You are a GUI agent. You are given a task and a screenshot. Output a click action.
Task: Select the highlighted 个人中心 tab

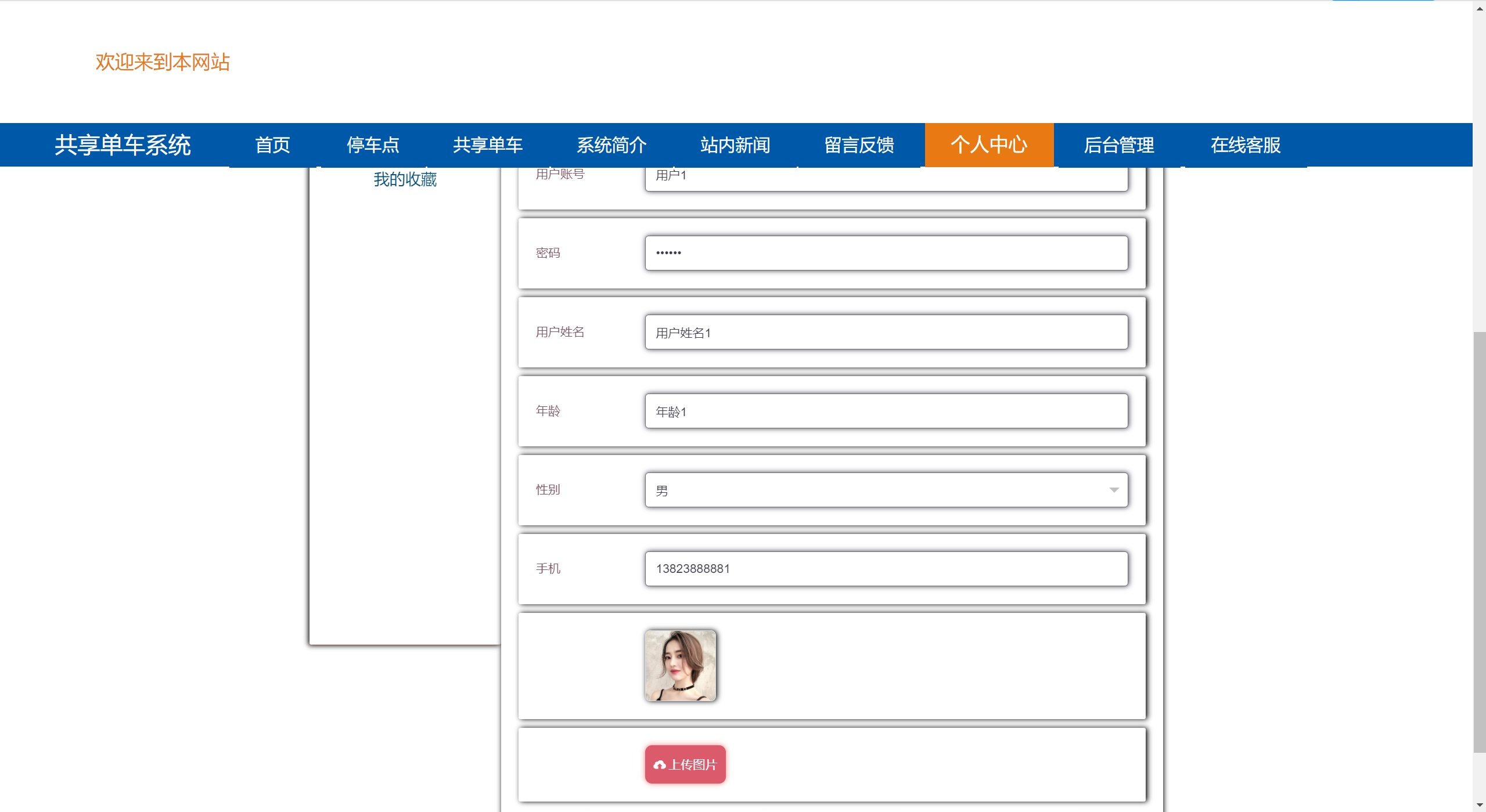click(x=989, y=145)
